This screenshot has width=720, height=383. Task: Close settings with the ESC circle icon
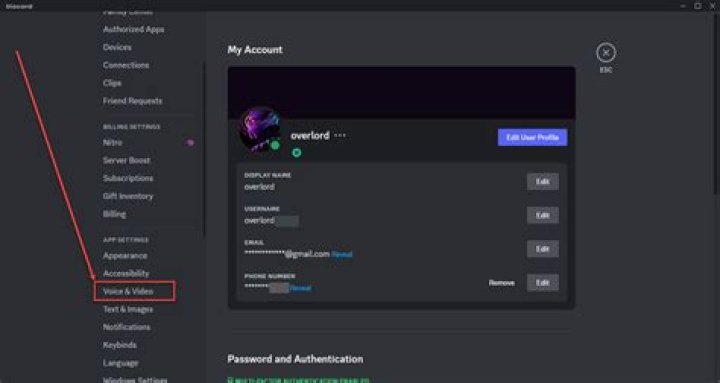coord(606,52)
